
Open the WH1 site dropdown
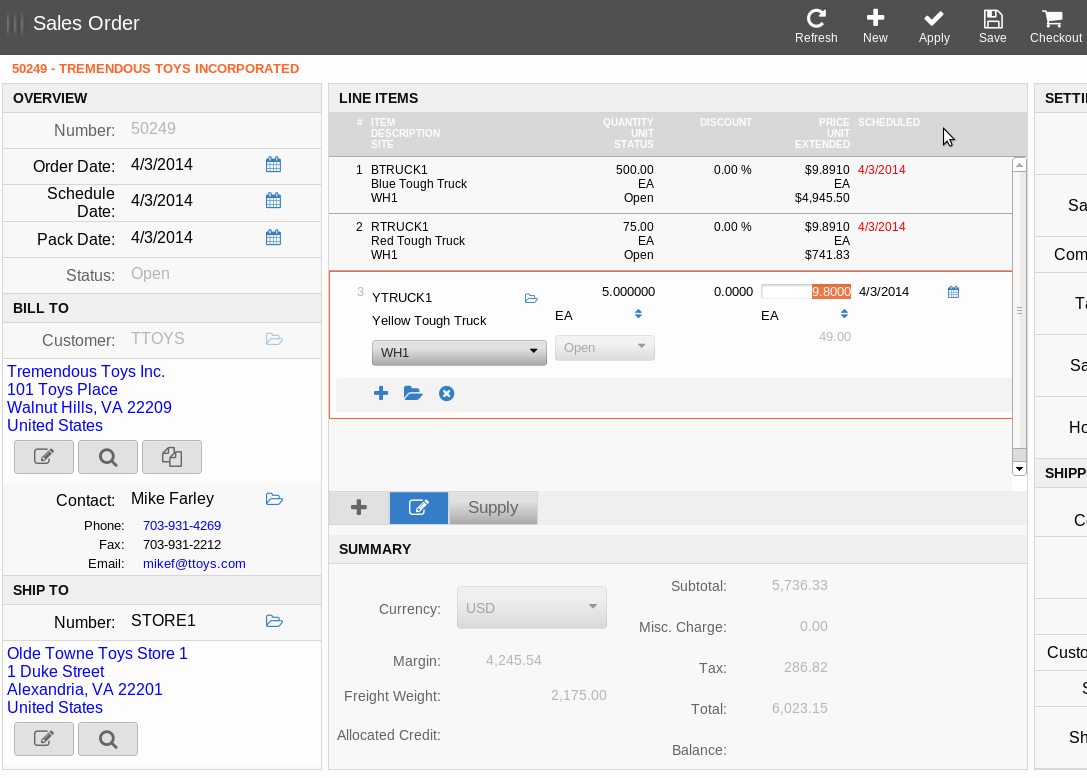(459, 353)
